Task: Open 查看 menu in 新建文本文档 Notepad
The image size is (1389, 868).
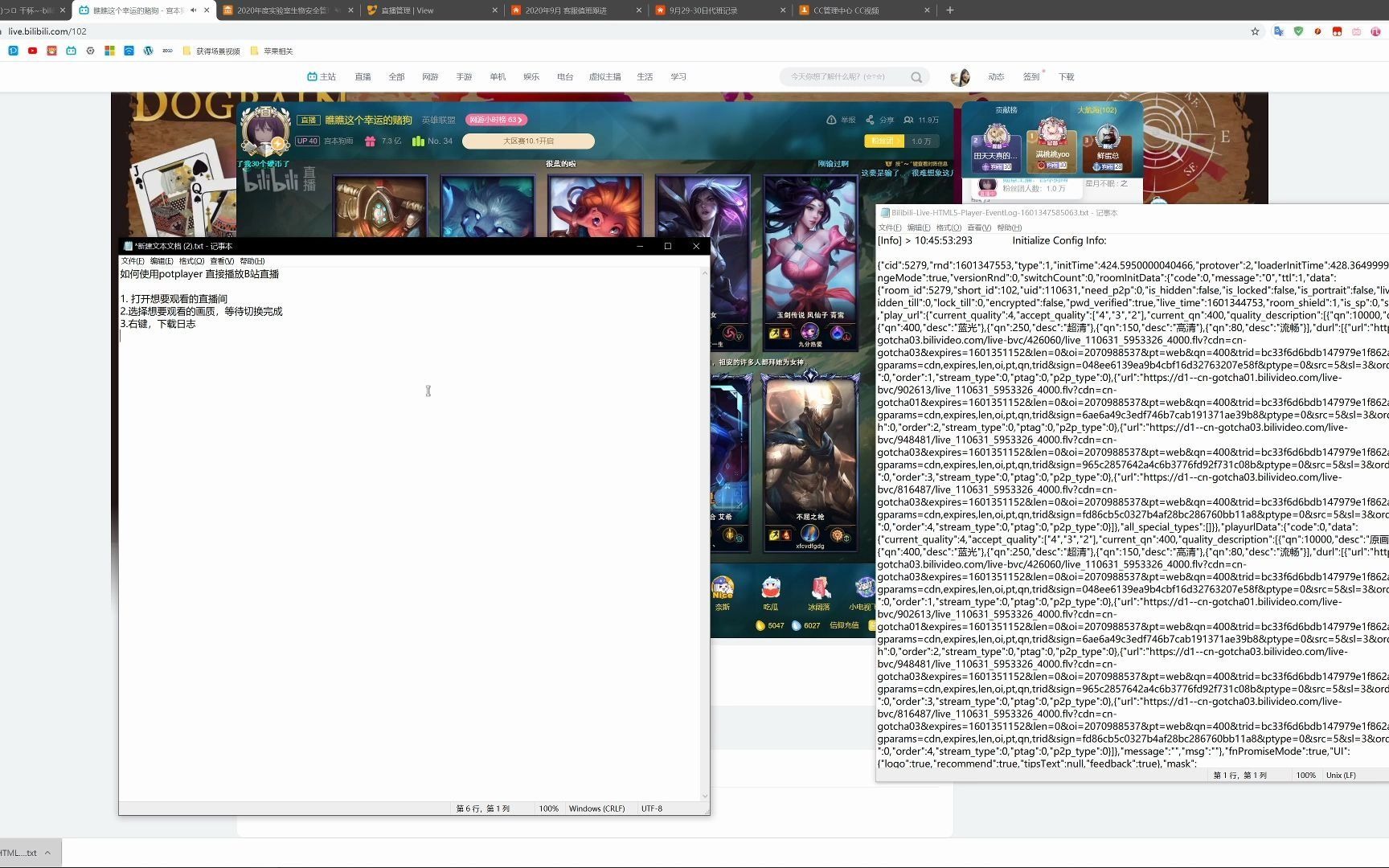Action: (x=222, y=261)
